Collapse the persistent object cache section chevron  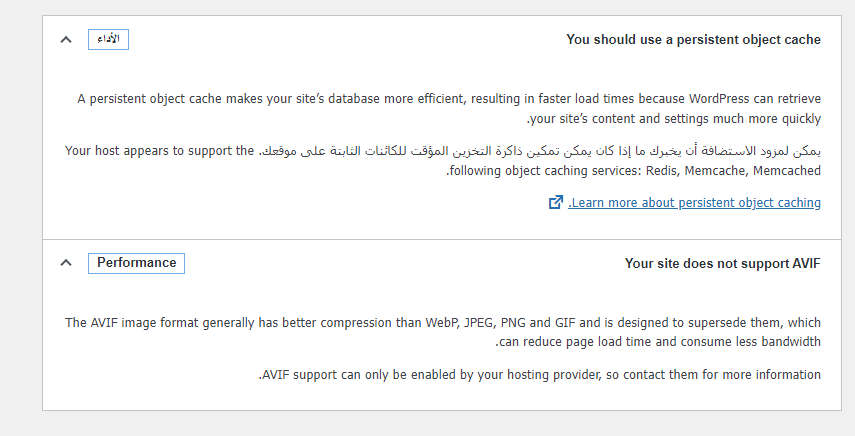pos(66,40)
